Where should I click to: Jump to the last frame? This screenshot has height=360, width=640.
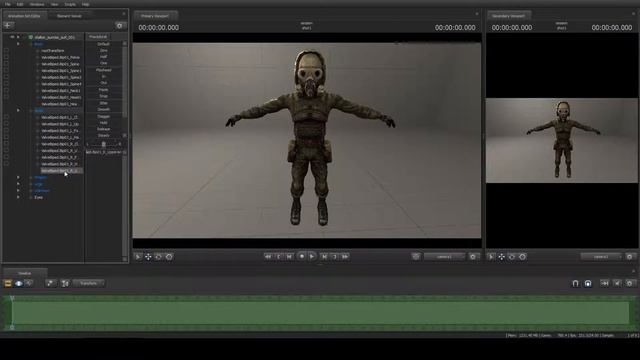[x=345, y=257]
